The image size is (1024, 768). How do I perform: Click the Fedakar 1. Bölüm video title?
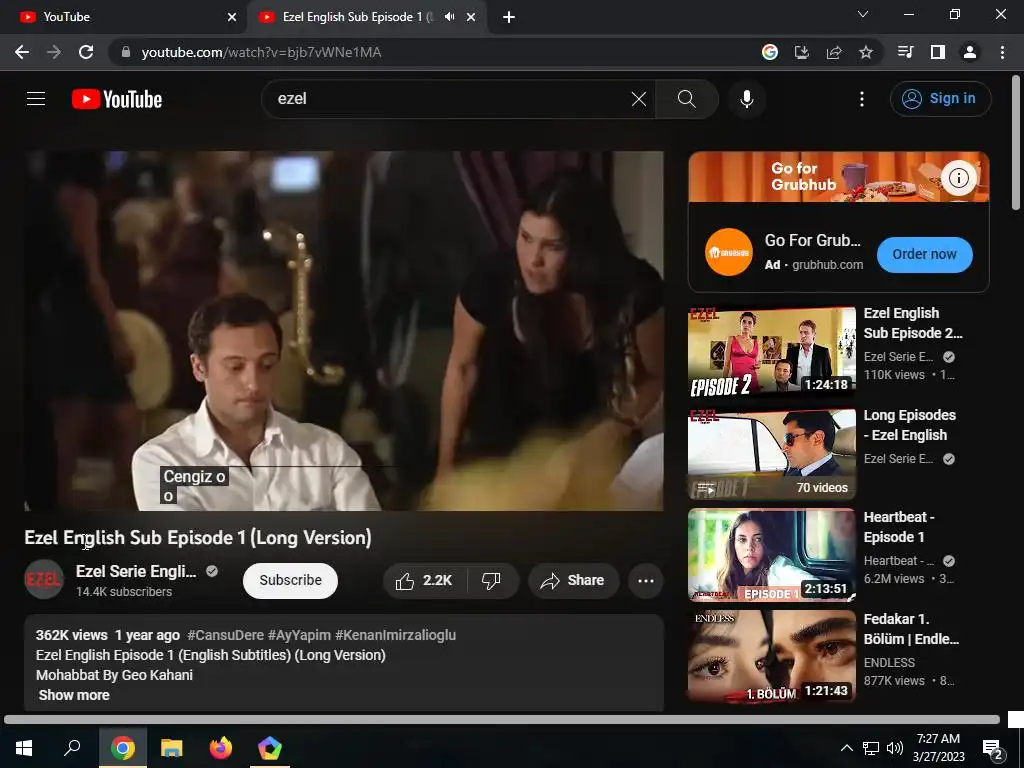(911, 628)
